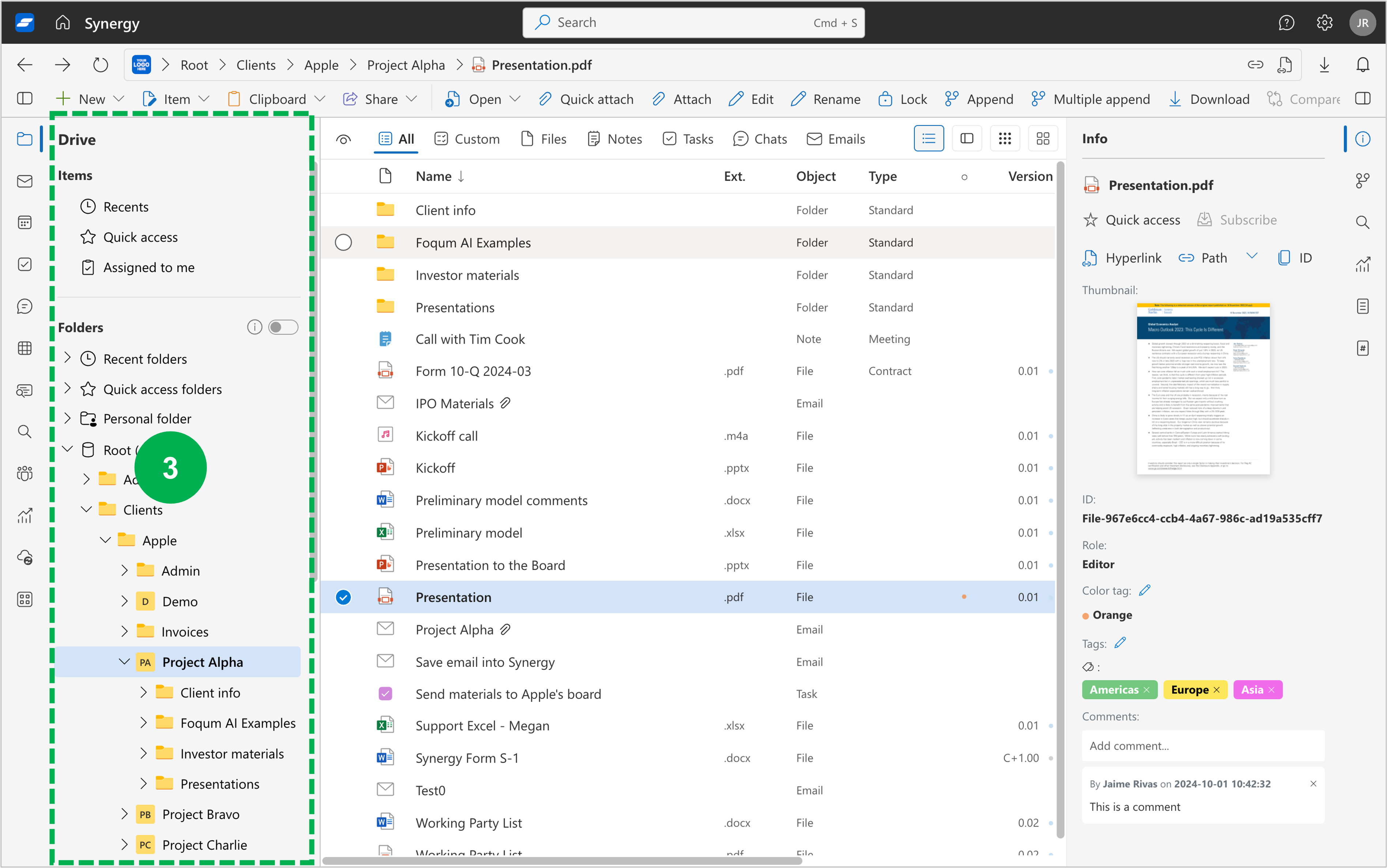1388x868 pixels.
Task: Toggle the left sidebar panel icon
Action: coord(24,99)
